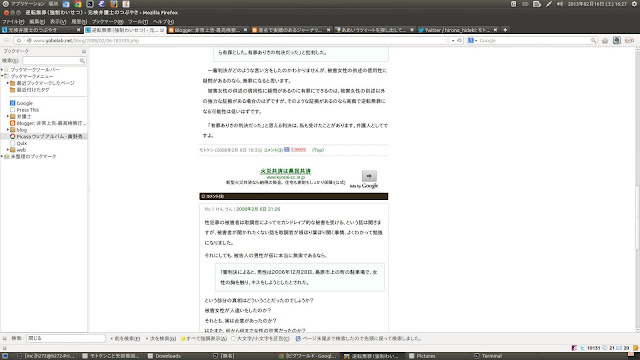Expand the blog bookmark folder
The image size is (640, 360).
[x=7, y=130]
